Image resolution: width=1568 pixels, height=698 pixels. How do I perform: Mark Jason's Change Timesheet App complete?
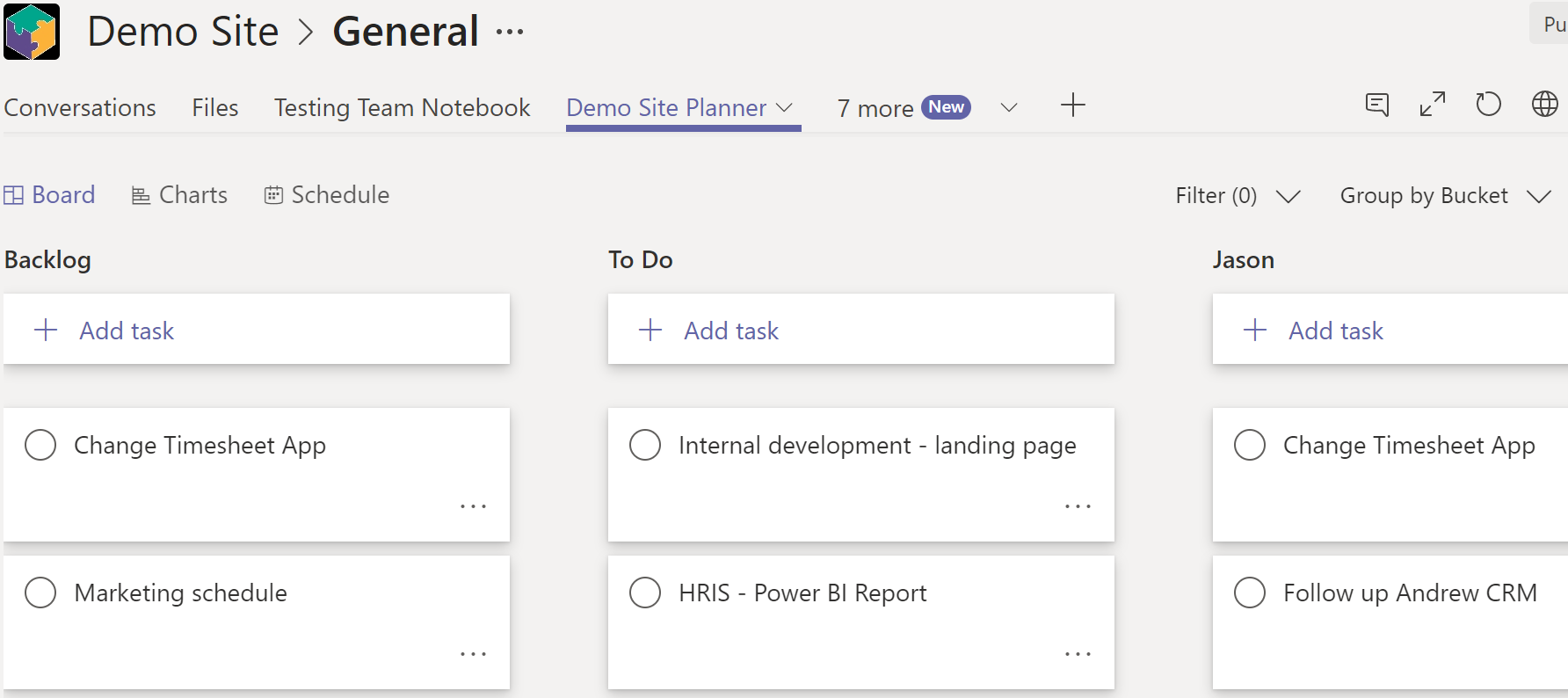[1250, 445]
